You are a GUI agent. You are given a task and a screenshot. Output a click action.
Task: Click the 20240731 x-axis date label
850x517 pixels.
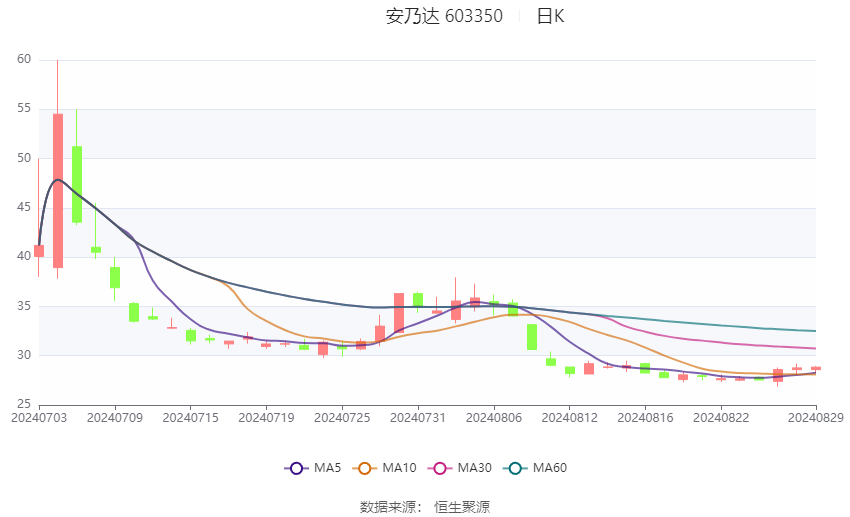pos(418,418)
